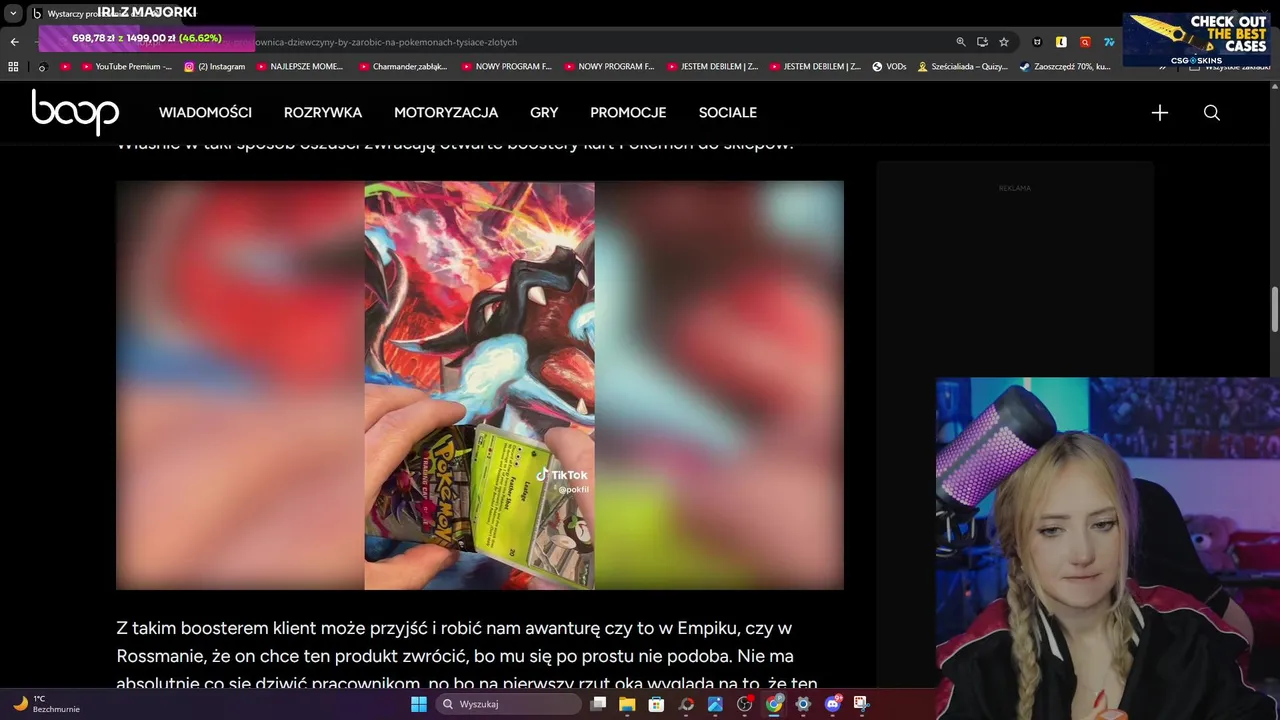Open PROMOCJE menu item

(628, 113)
